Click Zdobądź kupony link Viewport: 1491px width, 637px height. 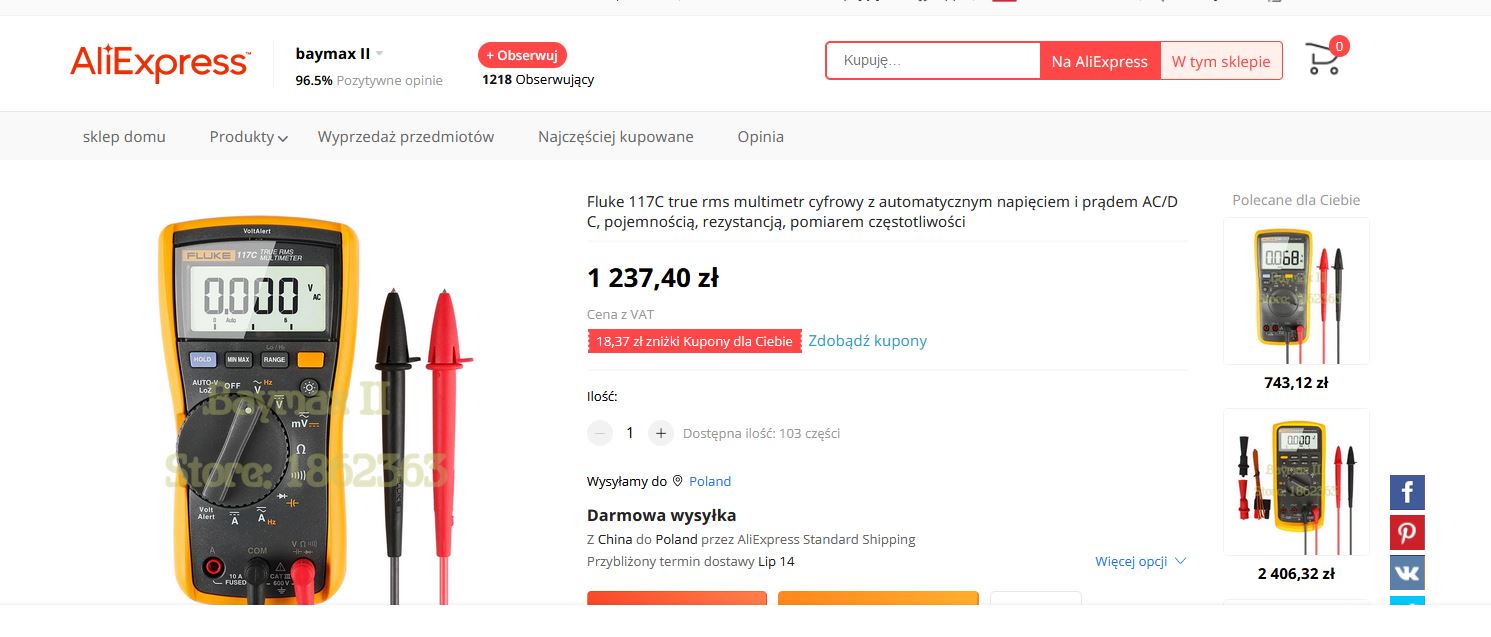(x=867, y=341)
